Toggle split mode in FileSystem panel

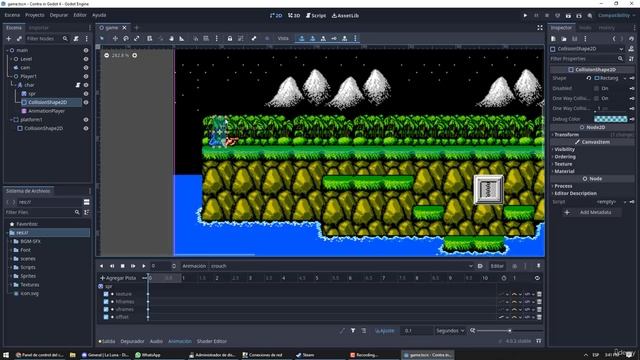click(87, 202)
